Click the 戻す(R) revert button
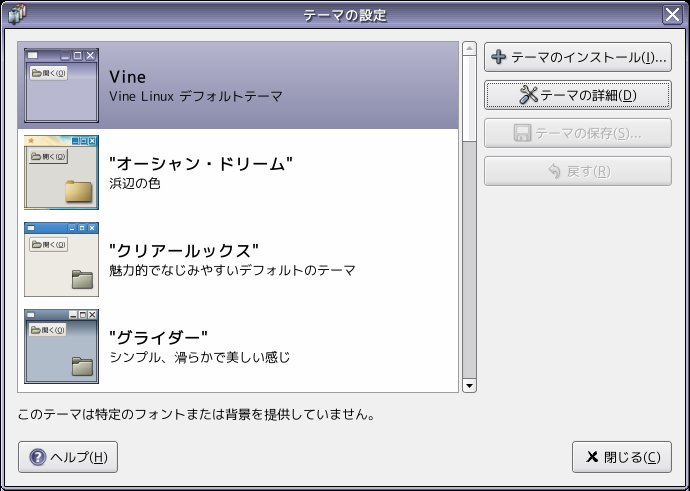 coord(578,171)
